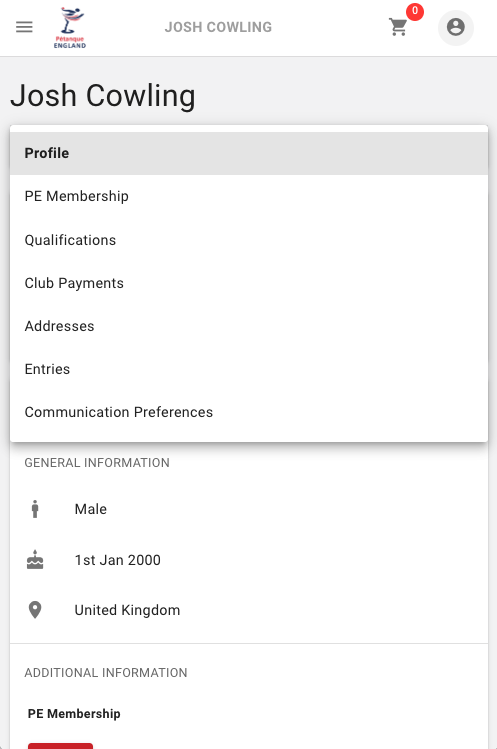Select PE Membership from the list
The height and width of the screenshot is (749, 497).
tap(249, 196)
